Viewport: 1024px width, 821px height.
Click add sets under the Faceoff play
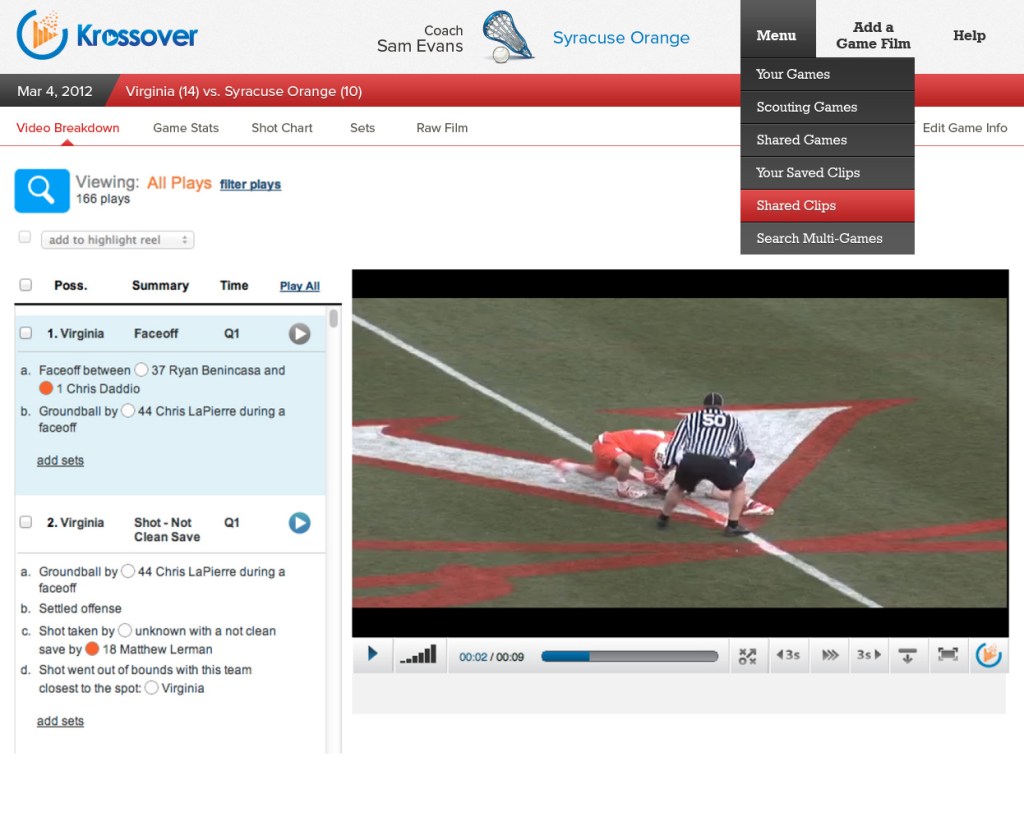(60, 460)
